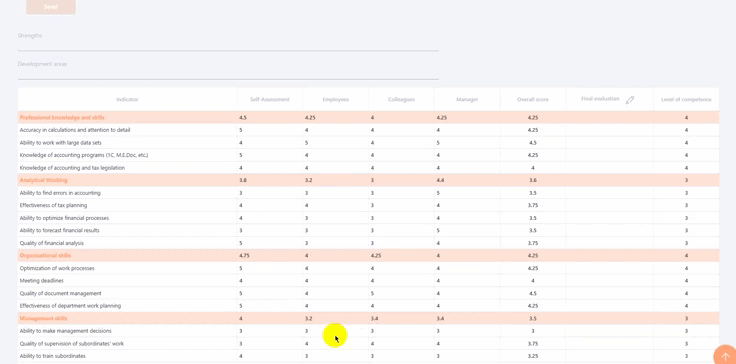The width and height of the screenshot is (736, 364).
Task: Click Self-Assessment 4.75 for Organizational skills
Action: (x=244, y=256)
